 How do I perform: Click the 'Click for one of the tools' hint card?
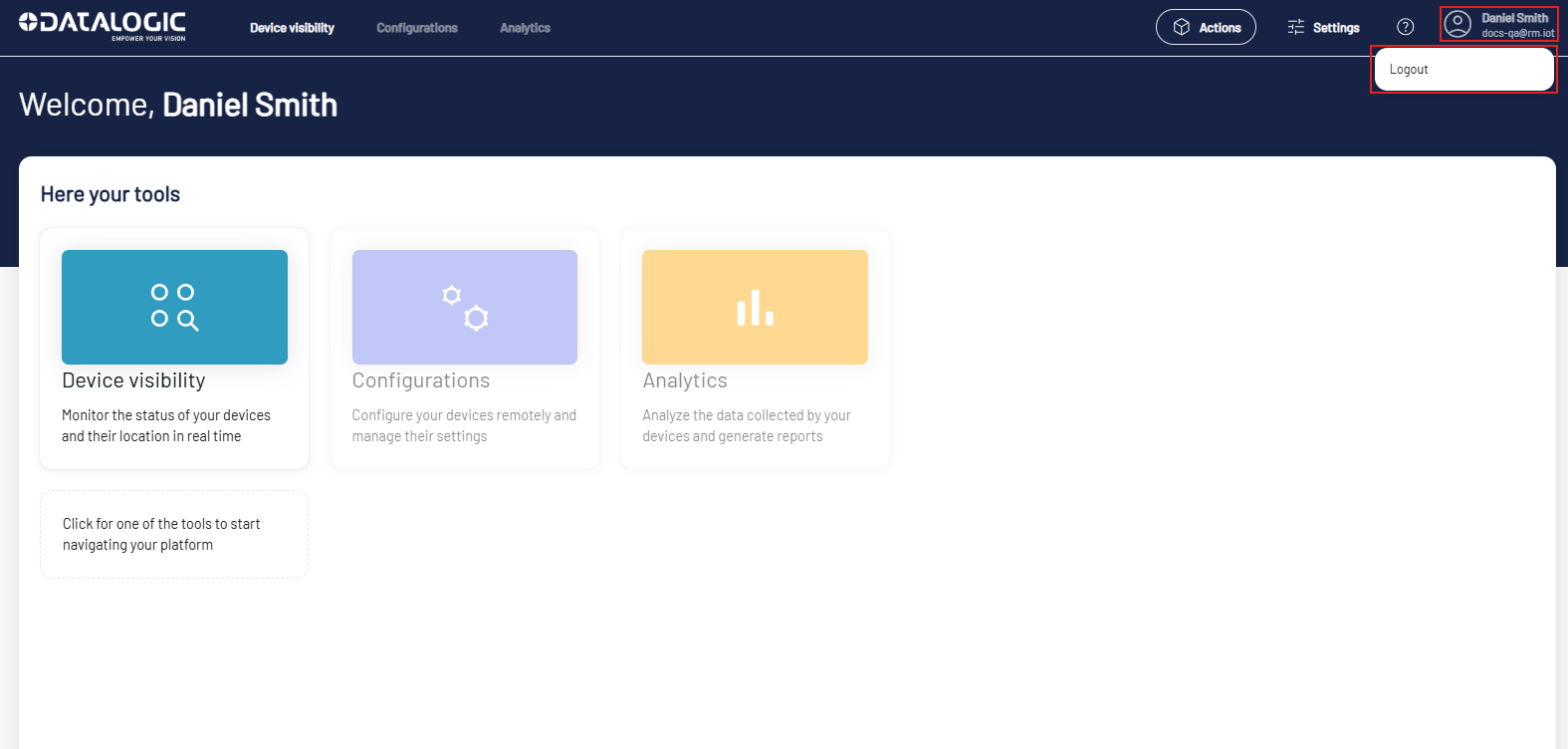pyautogui.click(x=174, y=534)
